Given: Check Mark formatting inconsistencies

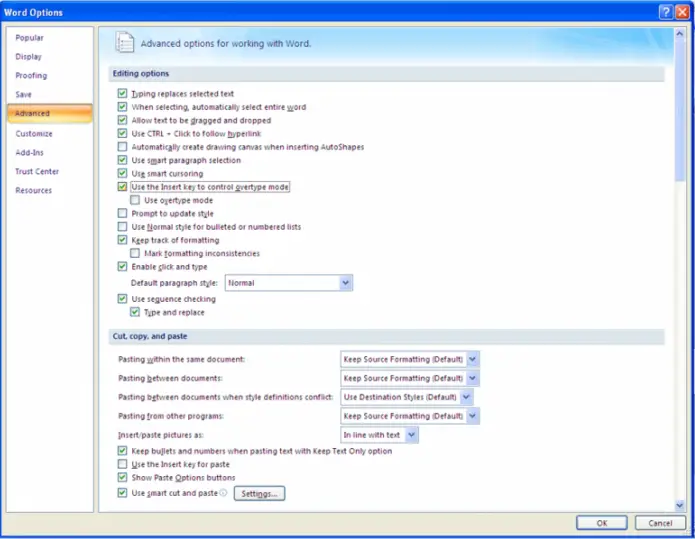Looking at the screenshot, I should pyautogui.click(x=135, y=253).
